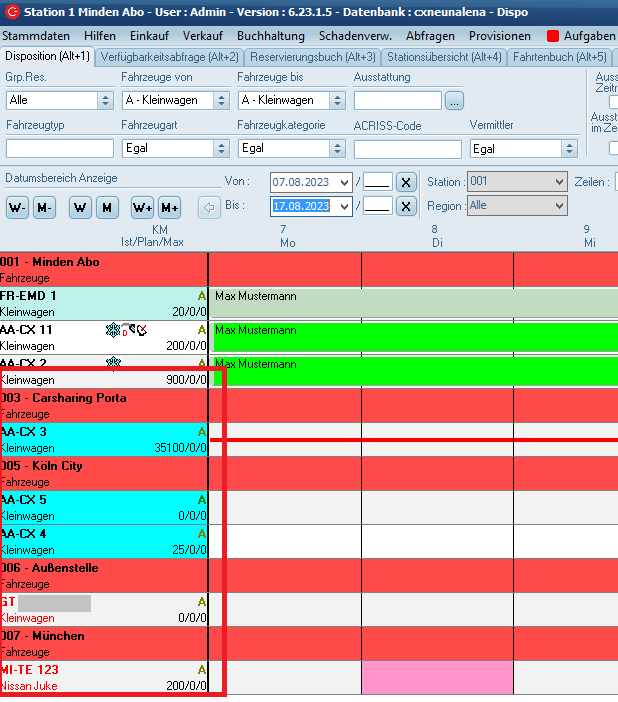
Task: Click the pink cell in MI-TE 123 row
Action: click(437, 677)
